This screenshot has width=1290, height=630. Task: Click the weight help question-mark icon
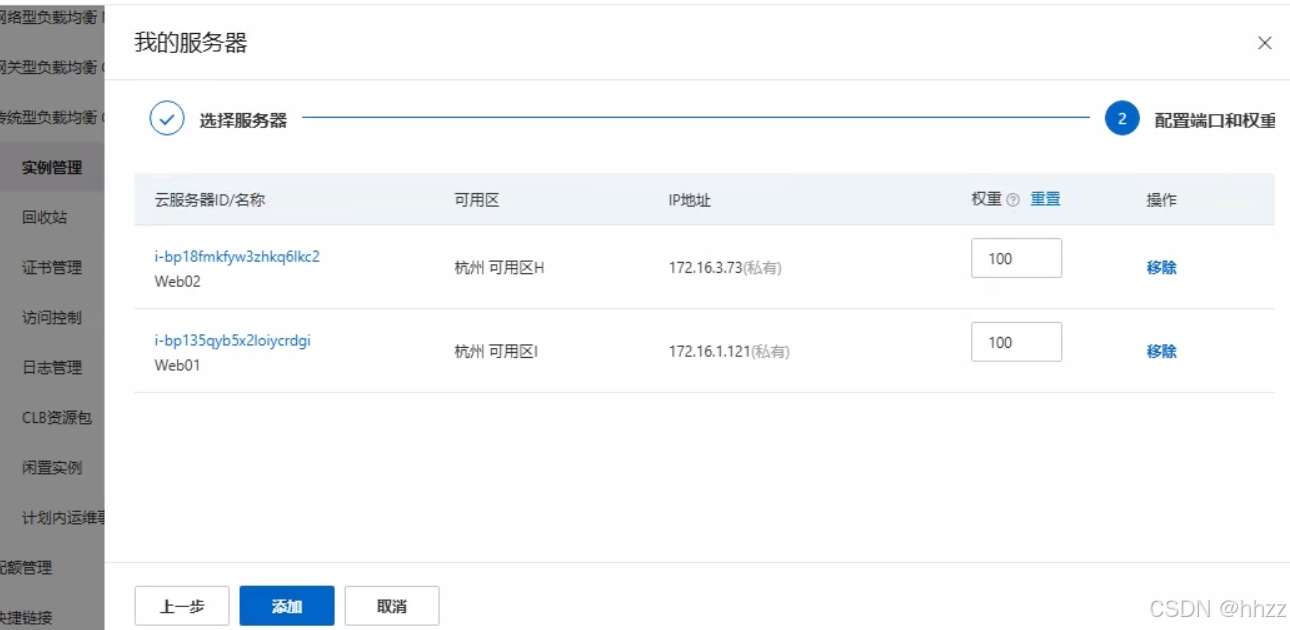pyautogui.click(x=1013, y=200)
